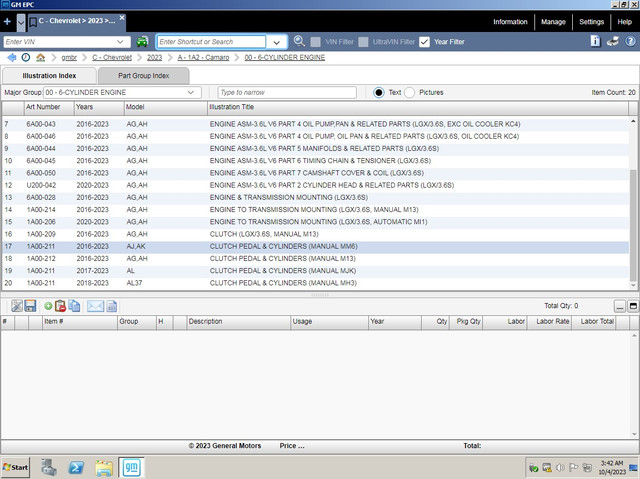Open the C - Chevrolet breadcrumb link
Image resolution: width=640 pixels, height=479 pixels.
112,58
